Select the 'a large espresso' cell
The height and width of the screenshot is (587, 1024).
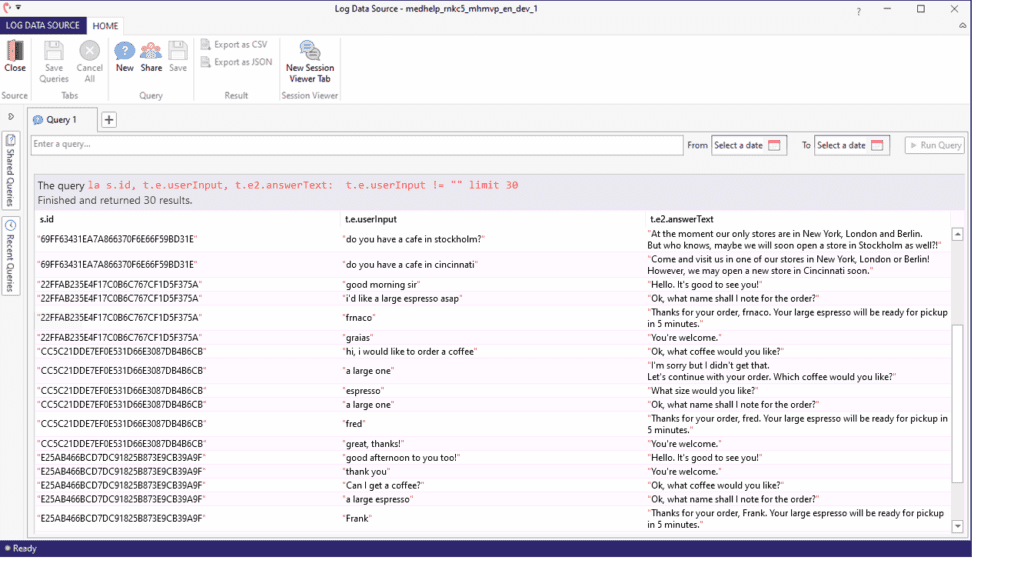coord(378,500)
